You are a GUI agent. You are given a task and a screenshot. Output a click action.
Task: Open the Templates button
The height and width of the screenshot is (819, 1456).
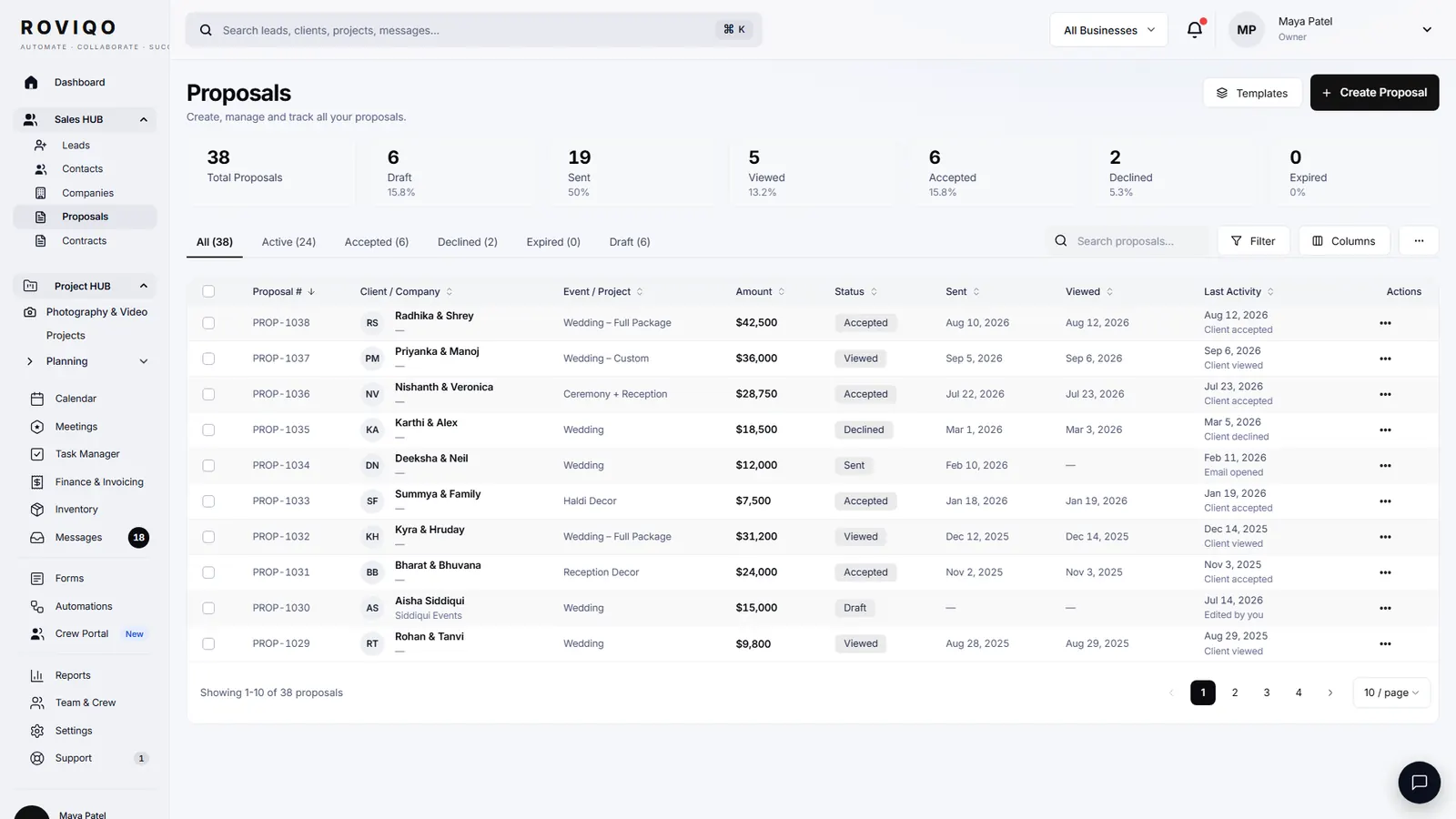[1252, 93]
